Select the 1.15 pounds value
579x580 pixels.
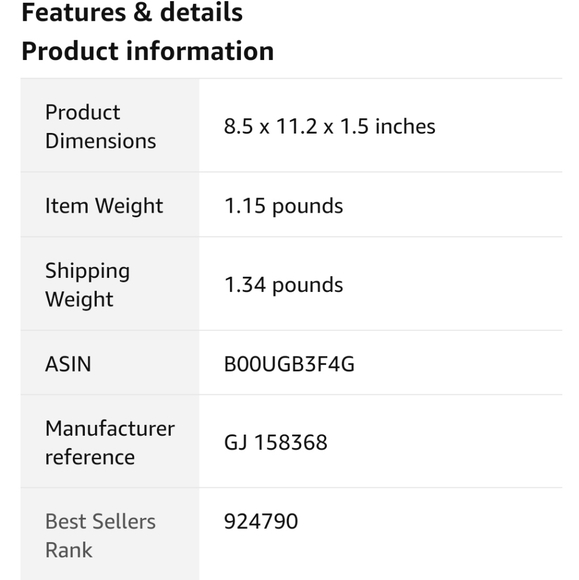284,206
